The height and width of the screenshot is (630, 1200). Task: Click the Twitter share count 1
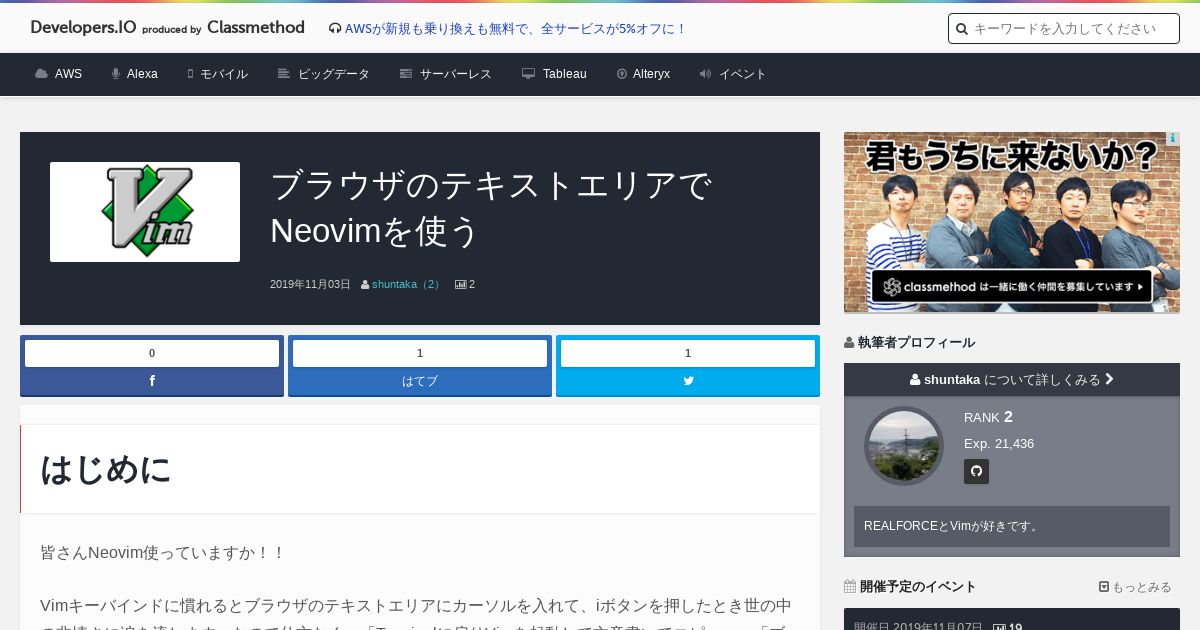tap(688, 353)
